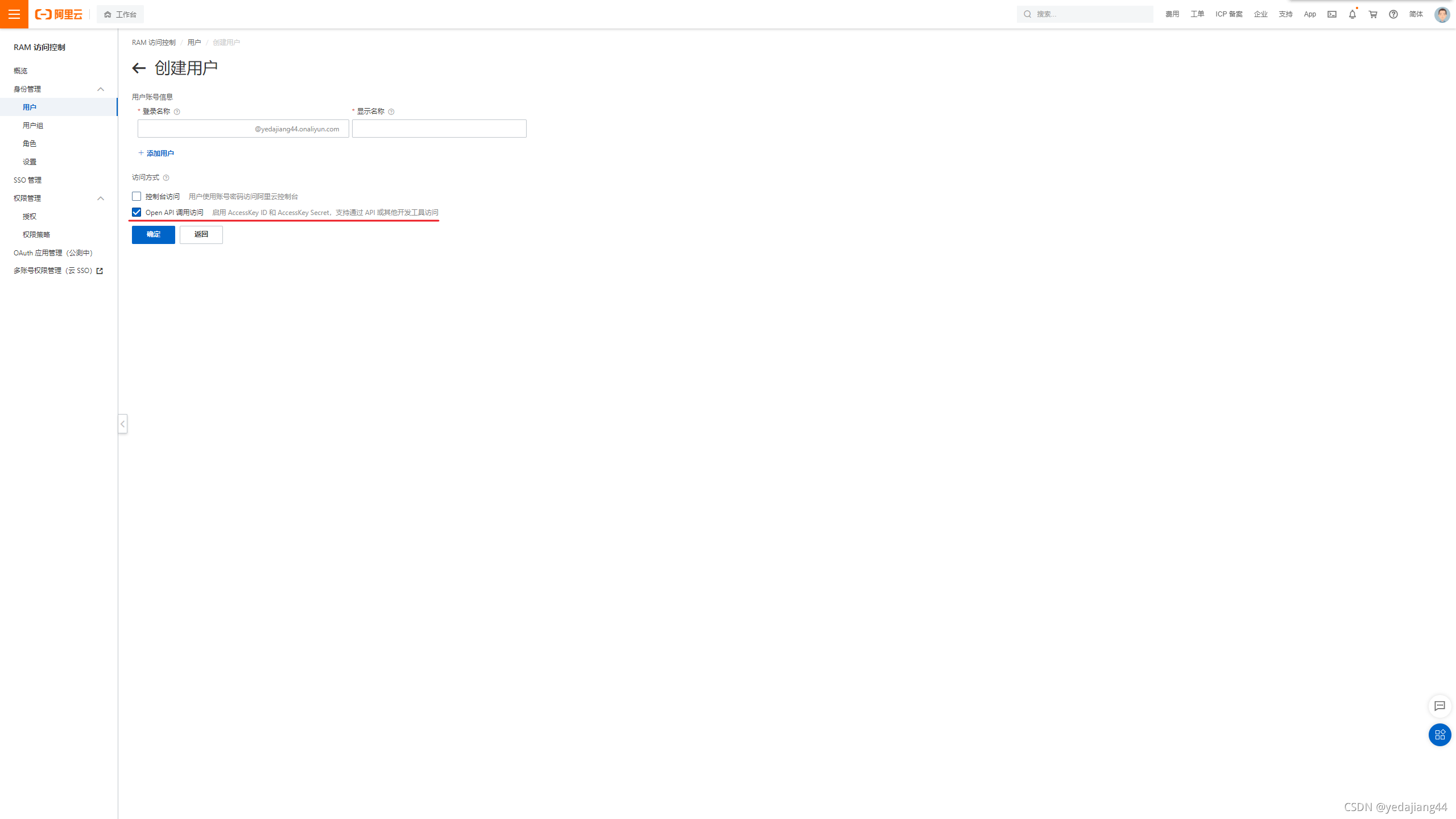Open the hamburger menu icon
The width and height of the screenshot is (1456, 819).
pyautogui.click(x=14, y=14)
